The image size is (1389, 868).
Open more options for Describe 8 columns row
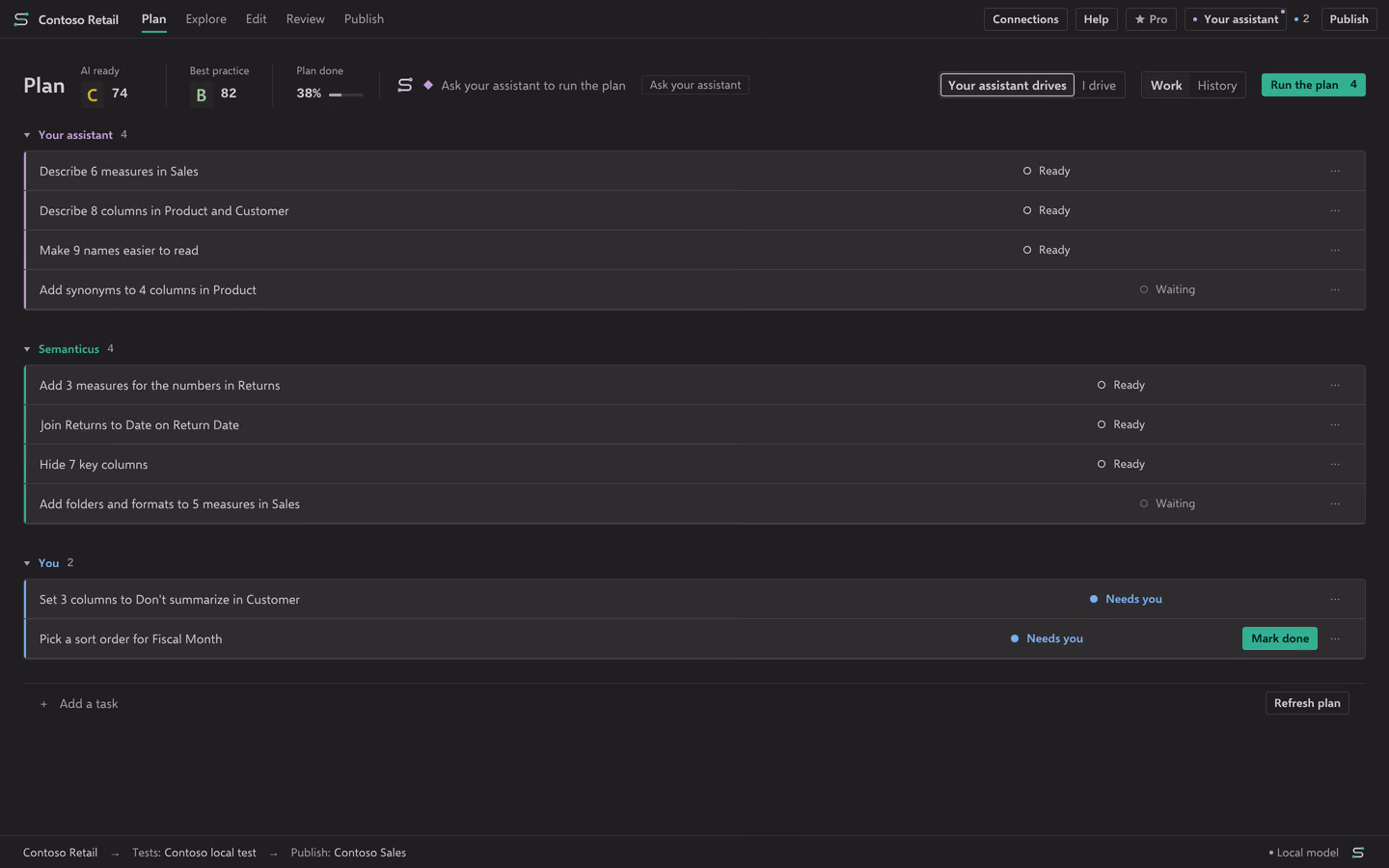1335,210
